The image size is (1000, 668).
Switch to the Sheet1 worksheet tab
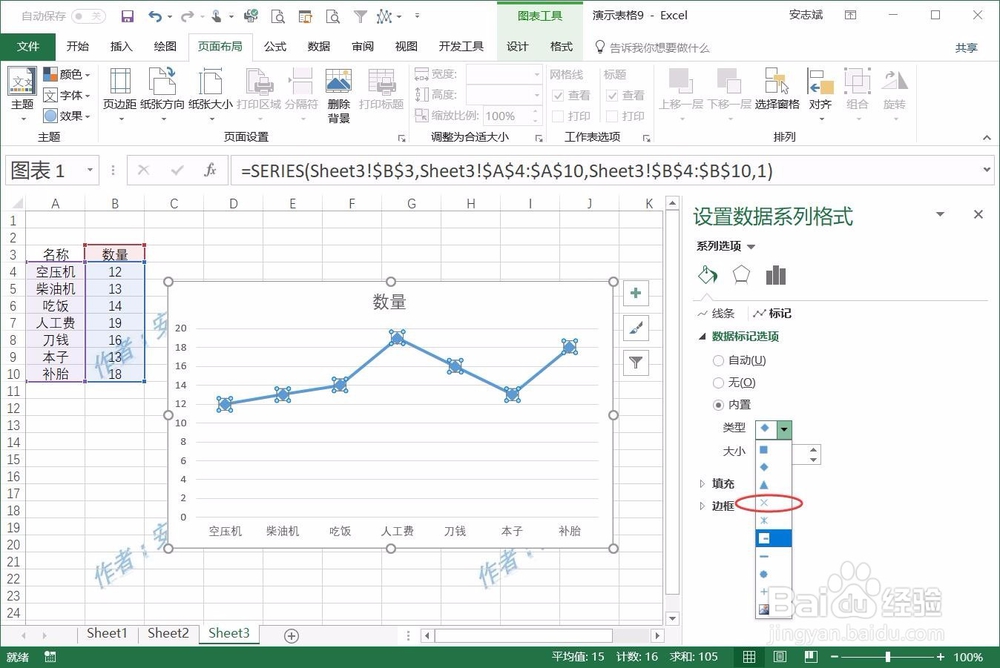point(106,633)
